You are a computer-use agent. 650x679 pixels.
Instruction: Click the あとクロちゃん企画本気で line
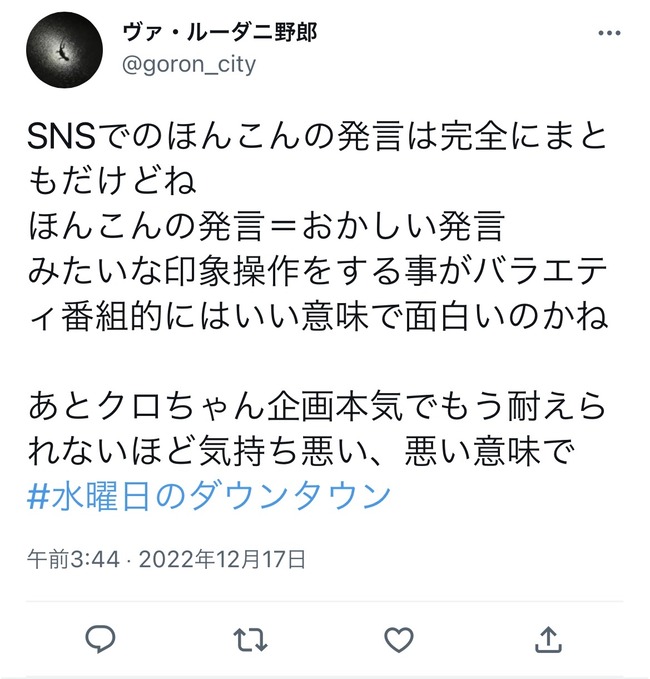tap(317, 406)
